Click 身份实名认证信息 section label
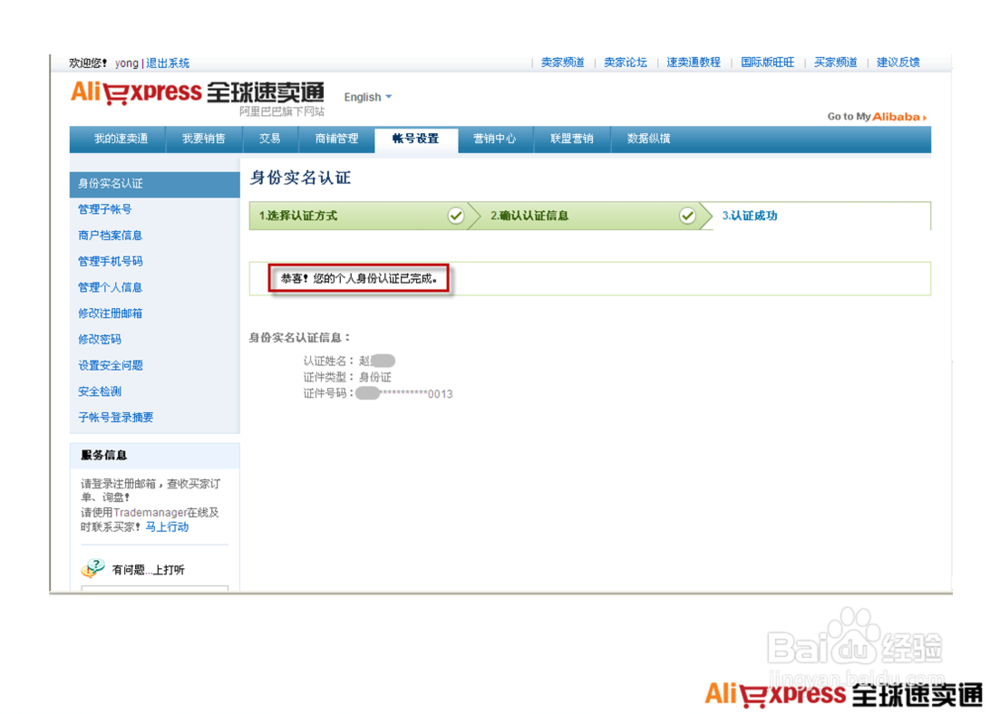This screenshot has height=714, width=1000. [299, 338]
